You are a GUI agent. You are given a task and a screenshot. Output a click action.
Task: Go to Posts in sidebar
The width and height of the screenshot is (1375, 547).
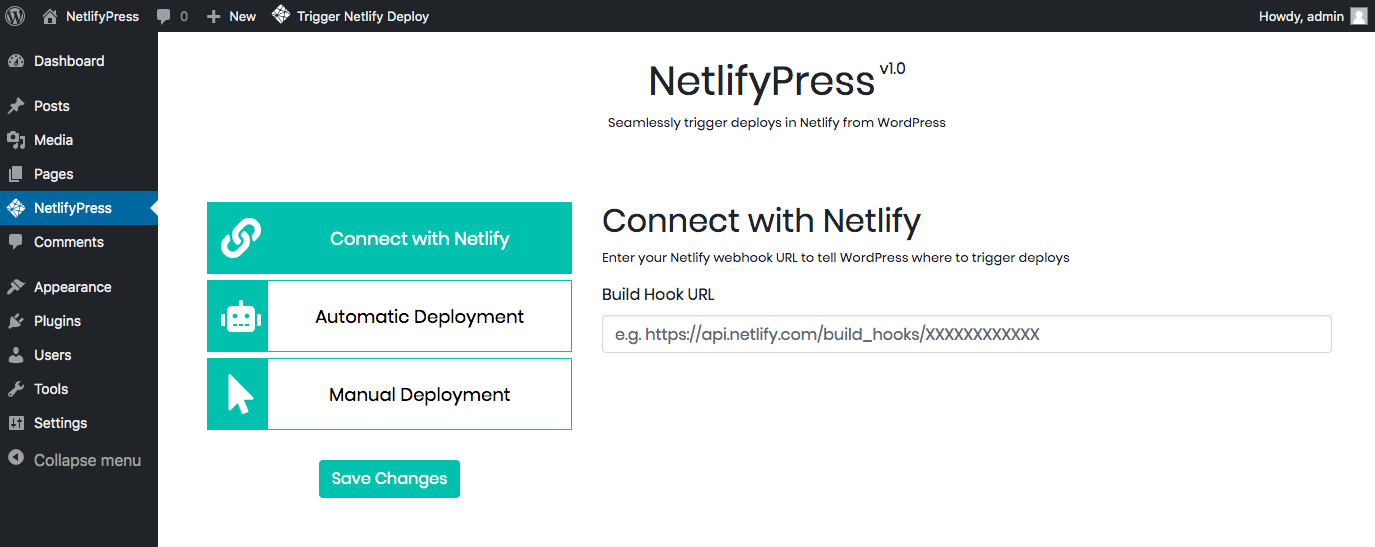coord(79,106)
